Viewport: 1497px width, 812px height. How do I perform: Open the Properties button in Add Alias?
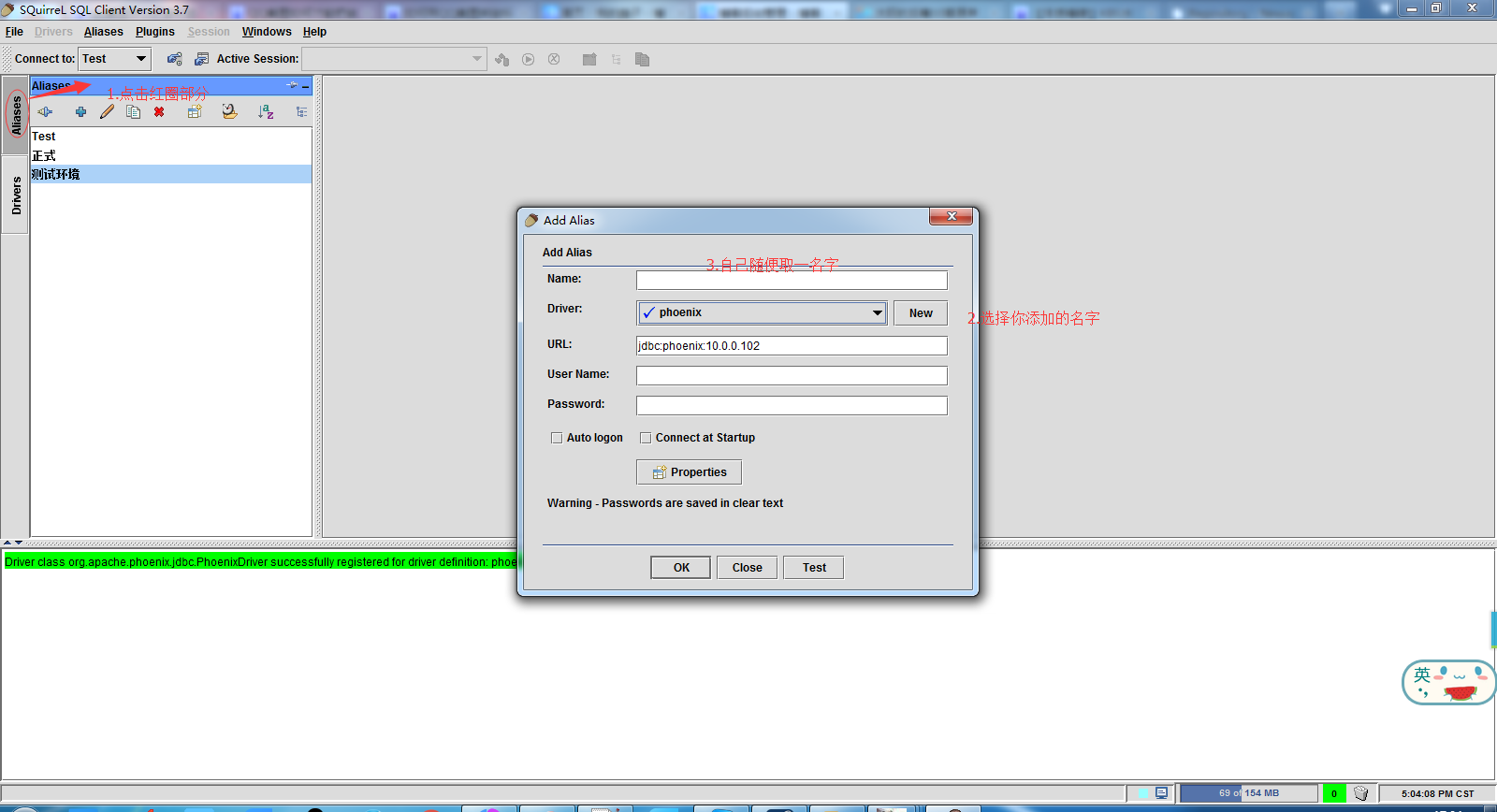689,472
